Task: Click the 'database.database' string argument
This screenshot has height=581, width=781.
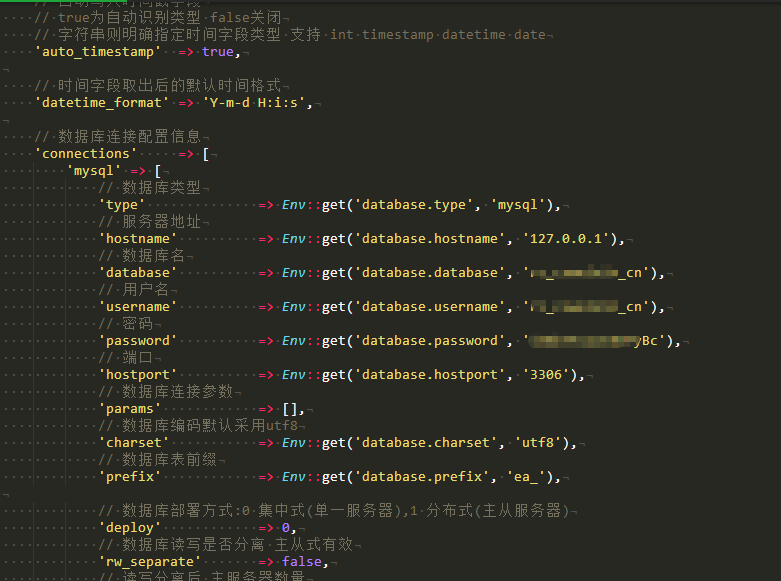Action: pos(430,272)
